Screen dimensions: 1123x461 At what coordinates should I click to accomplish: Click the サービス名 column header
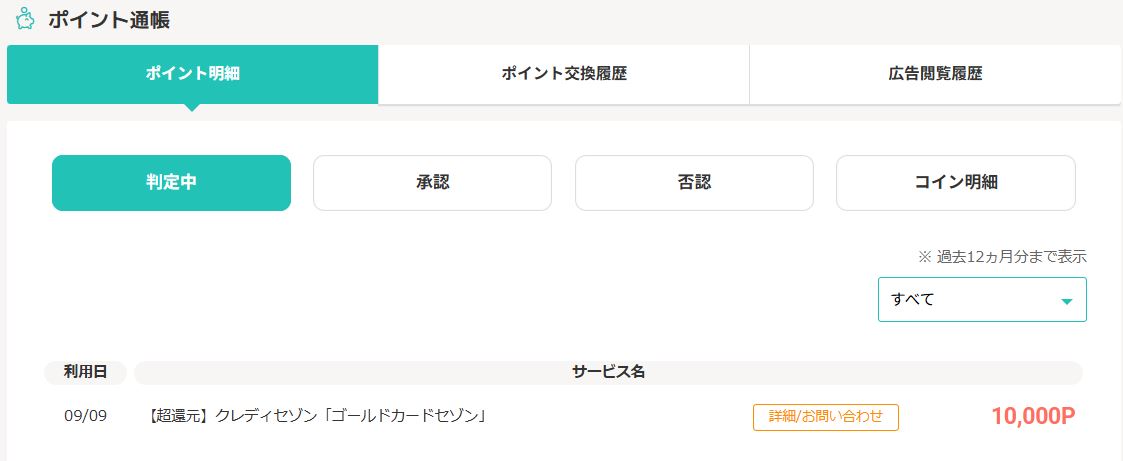608,372
